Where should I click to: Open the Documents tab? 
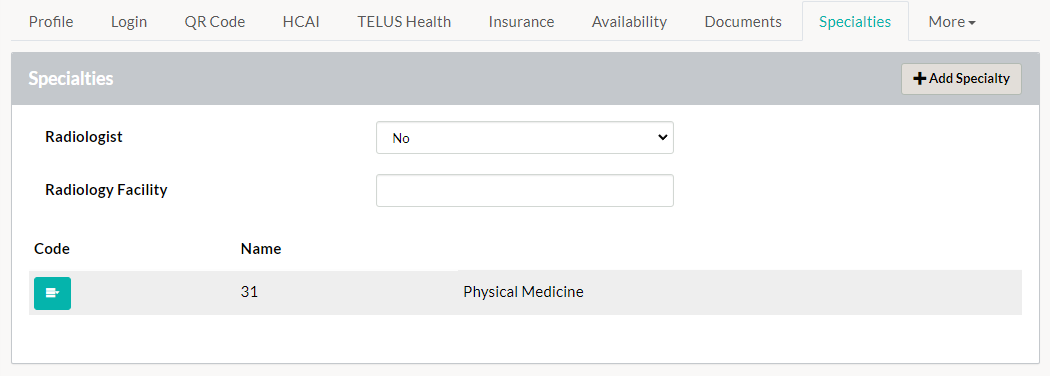743,21
